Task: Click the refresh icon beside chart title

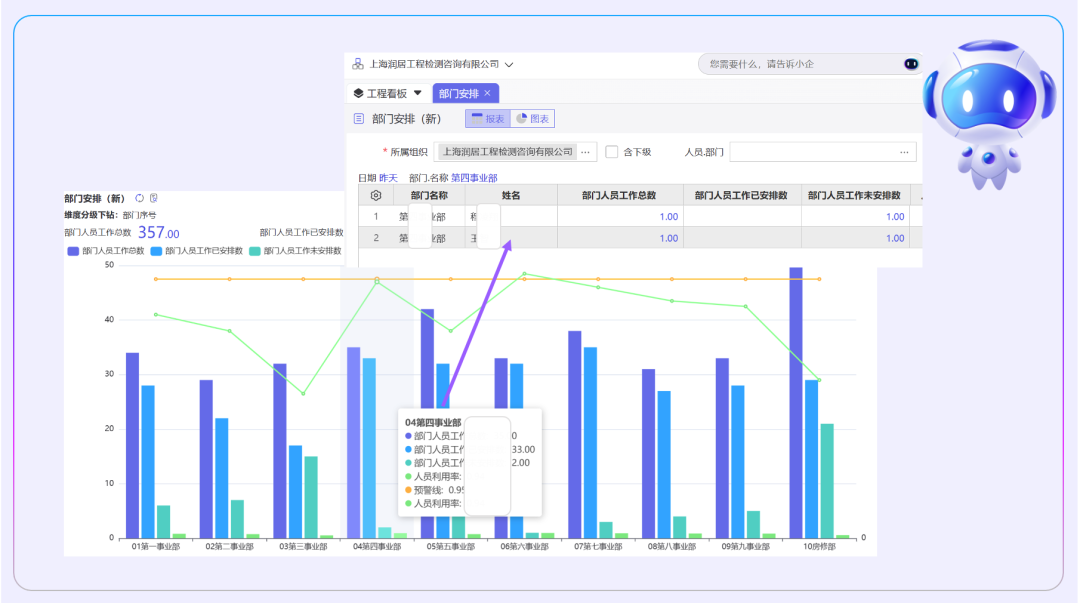Action: pos(140,198)
